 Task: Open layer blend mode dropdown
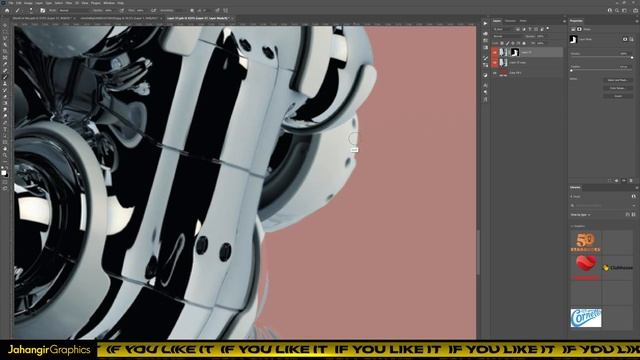[x=509, y=36]
